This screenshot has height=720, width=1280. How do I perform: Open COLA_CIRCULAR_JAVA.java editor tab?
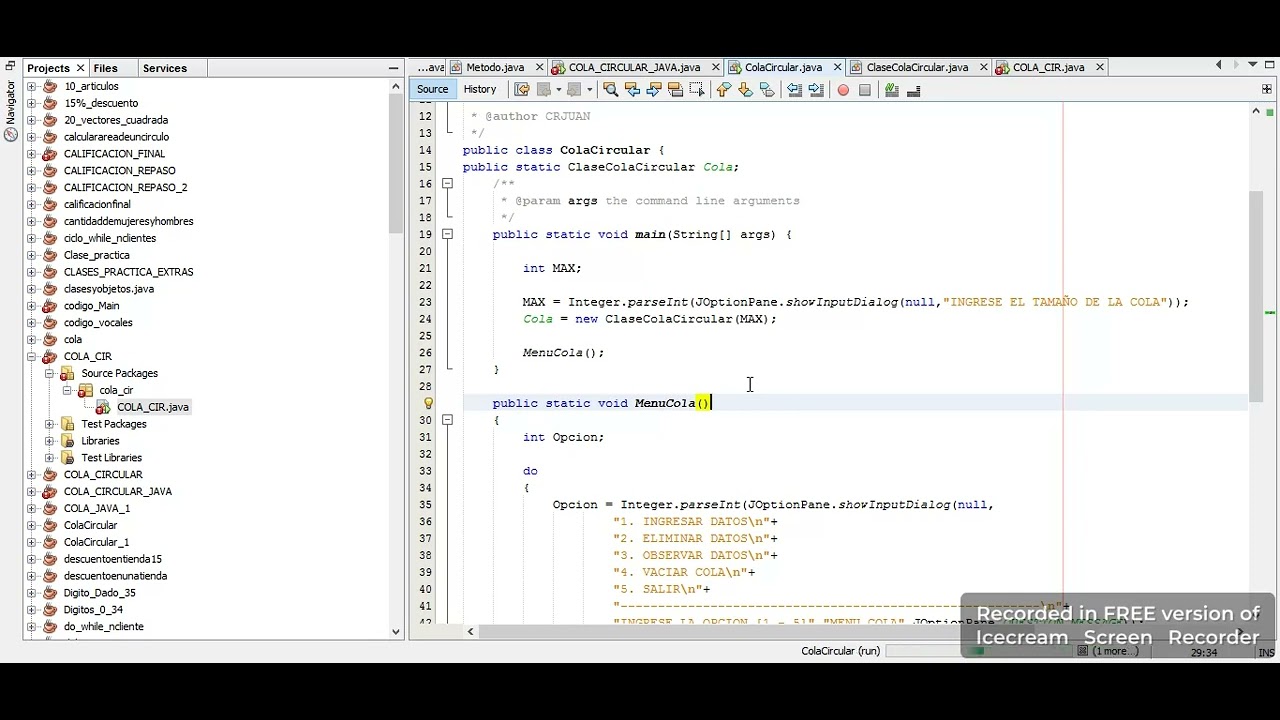634,67
